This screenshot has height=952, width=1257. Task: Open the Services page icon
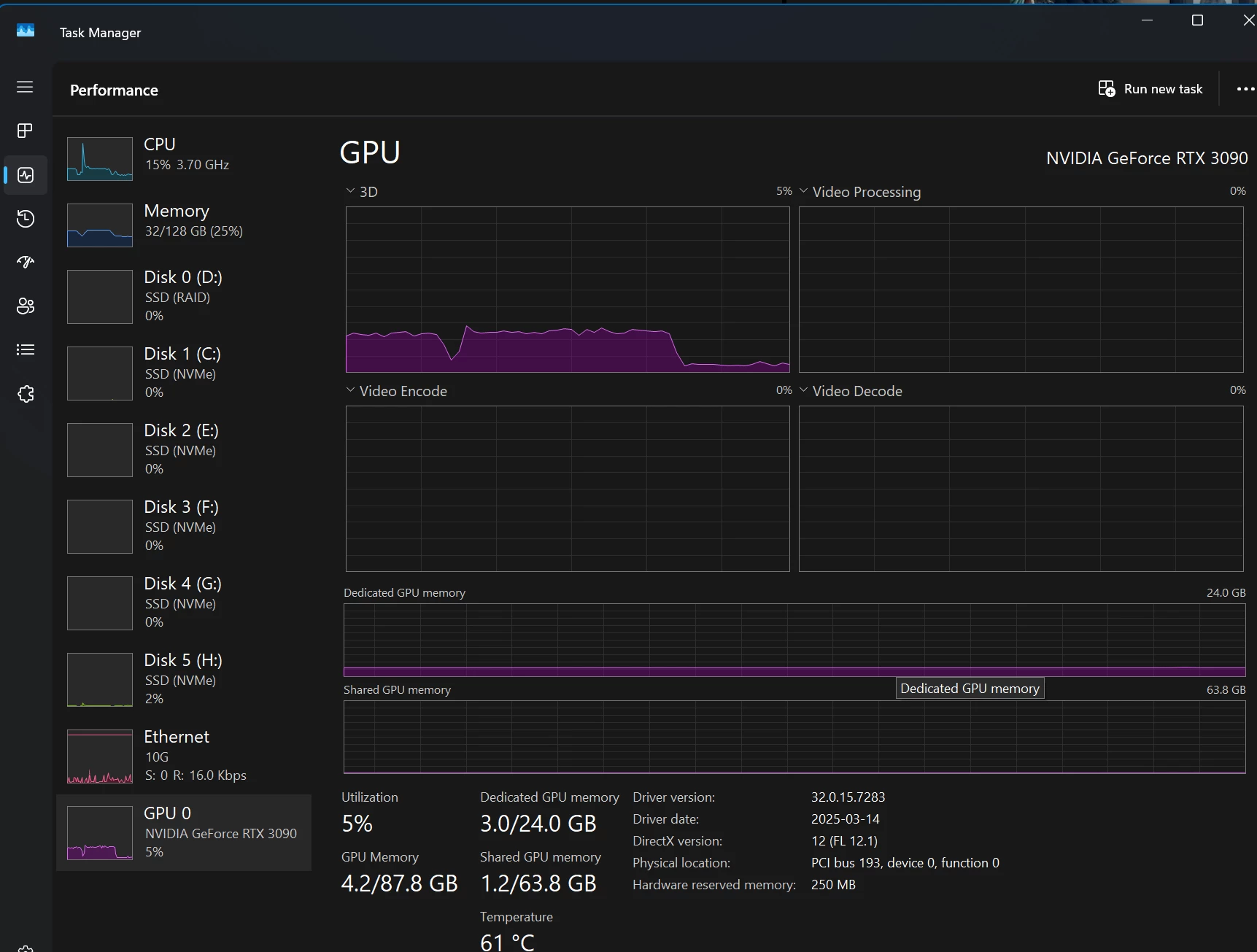(x=25, y=394)
